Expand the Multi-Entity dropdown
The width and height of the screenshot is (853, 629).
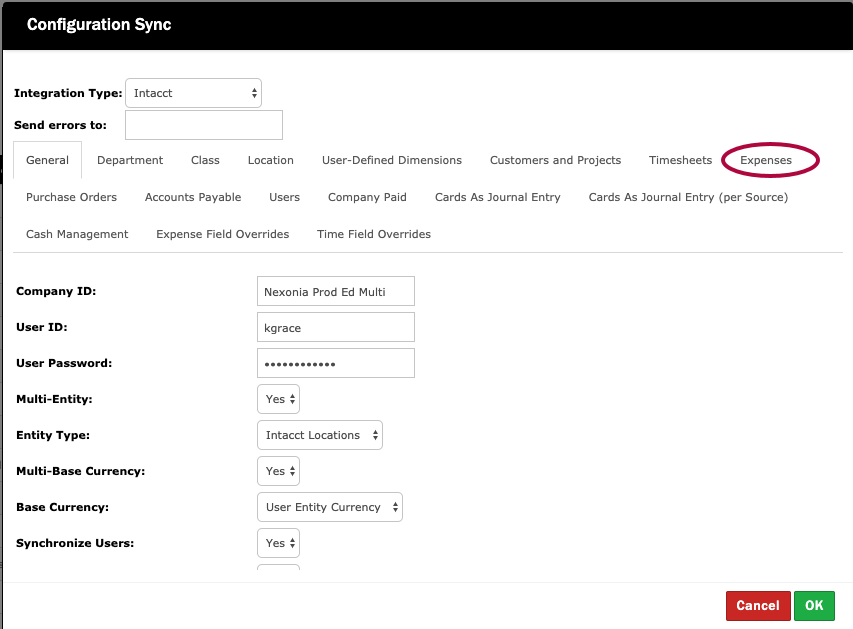278,399
